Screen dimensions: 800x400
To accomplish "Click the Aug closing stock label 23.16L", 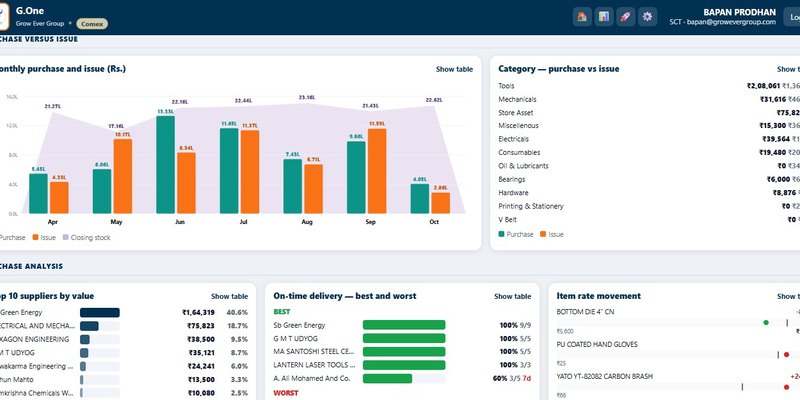I will pyautogui.click(x=307, y=97).
